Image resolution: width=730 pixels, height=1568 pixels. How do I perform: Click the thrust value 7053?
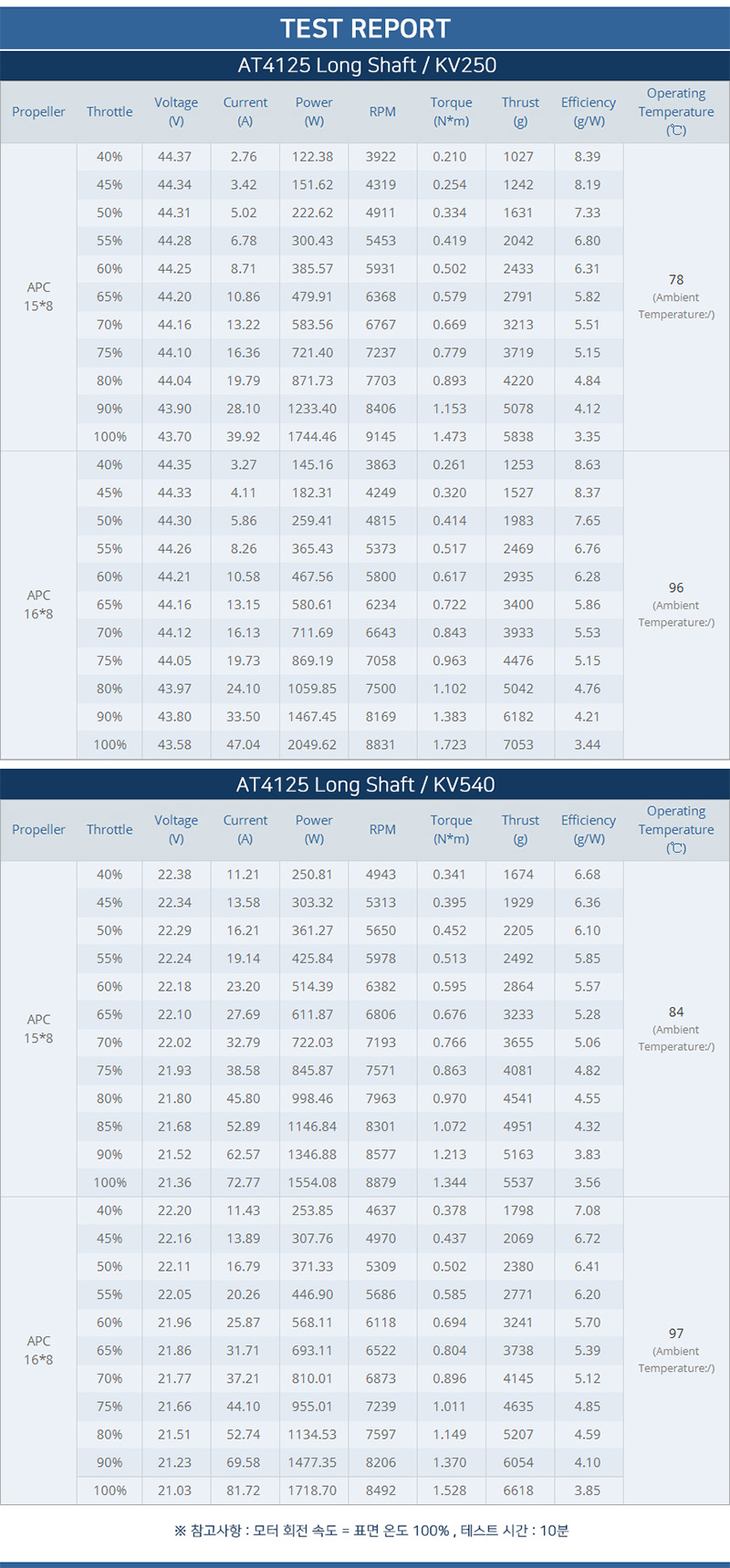coord(518,744)
